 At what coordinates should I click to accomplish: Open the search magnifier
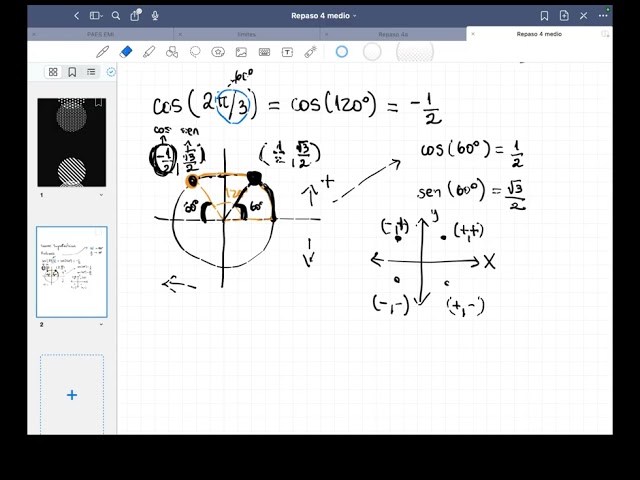pyautogui.click(x=116, y=16)
